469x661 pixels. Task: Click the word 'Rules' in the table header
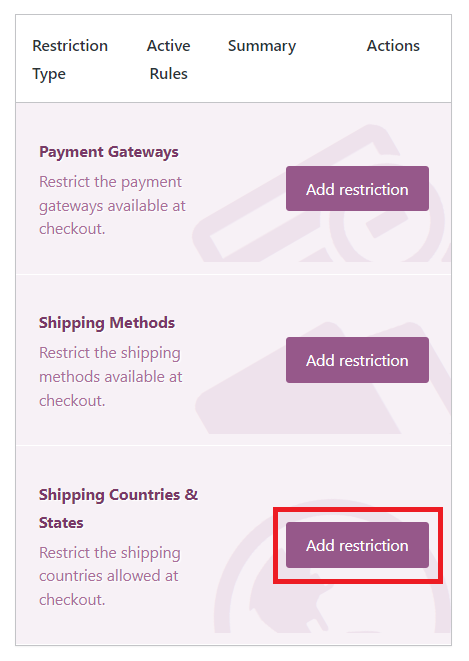click(169, 74)
